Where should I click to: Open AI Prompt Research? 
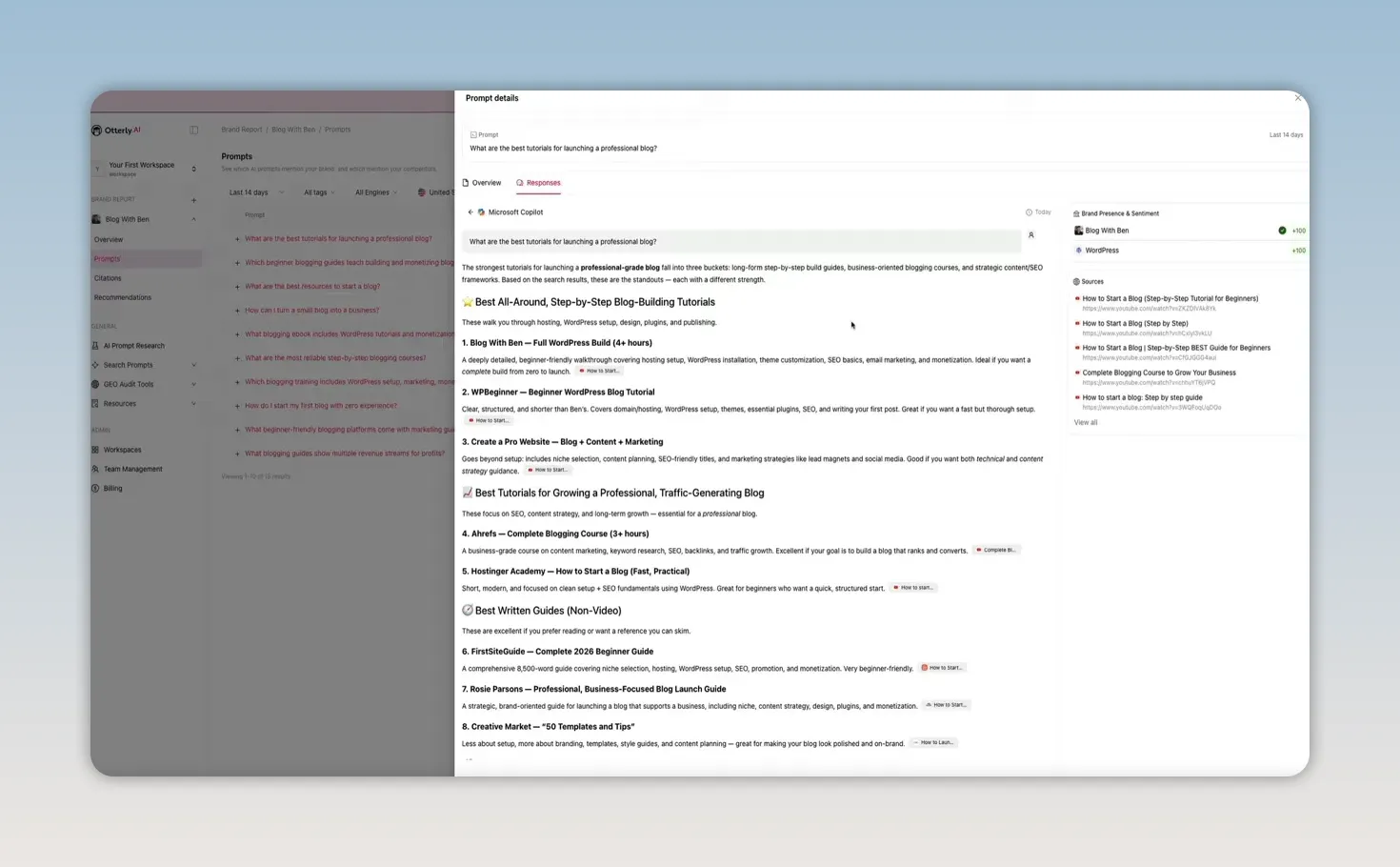134,346
